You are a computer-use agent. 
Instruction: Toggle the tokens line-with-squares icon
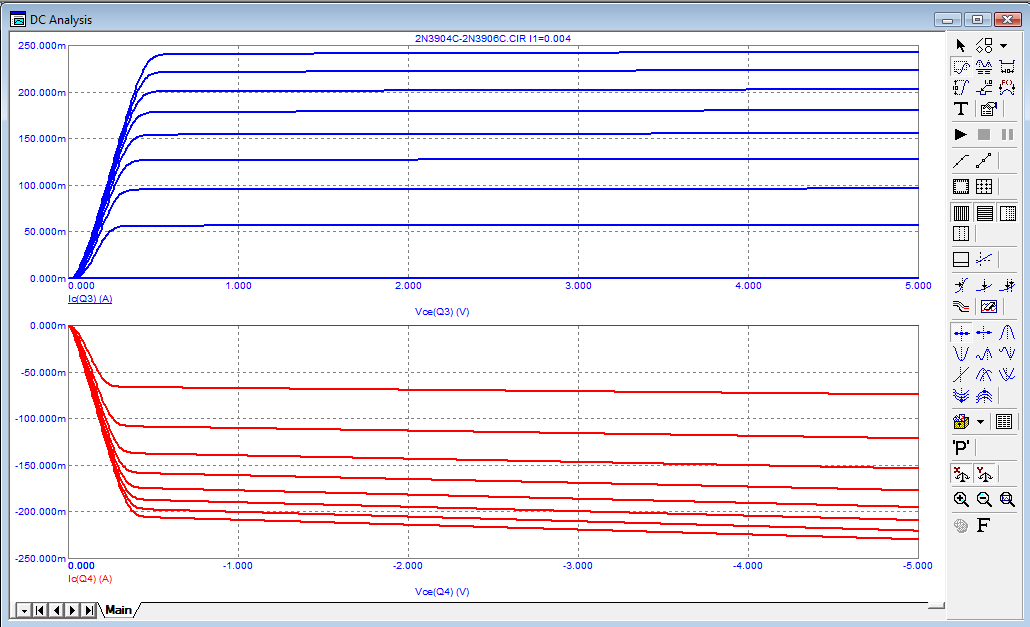984,161
